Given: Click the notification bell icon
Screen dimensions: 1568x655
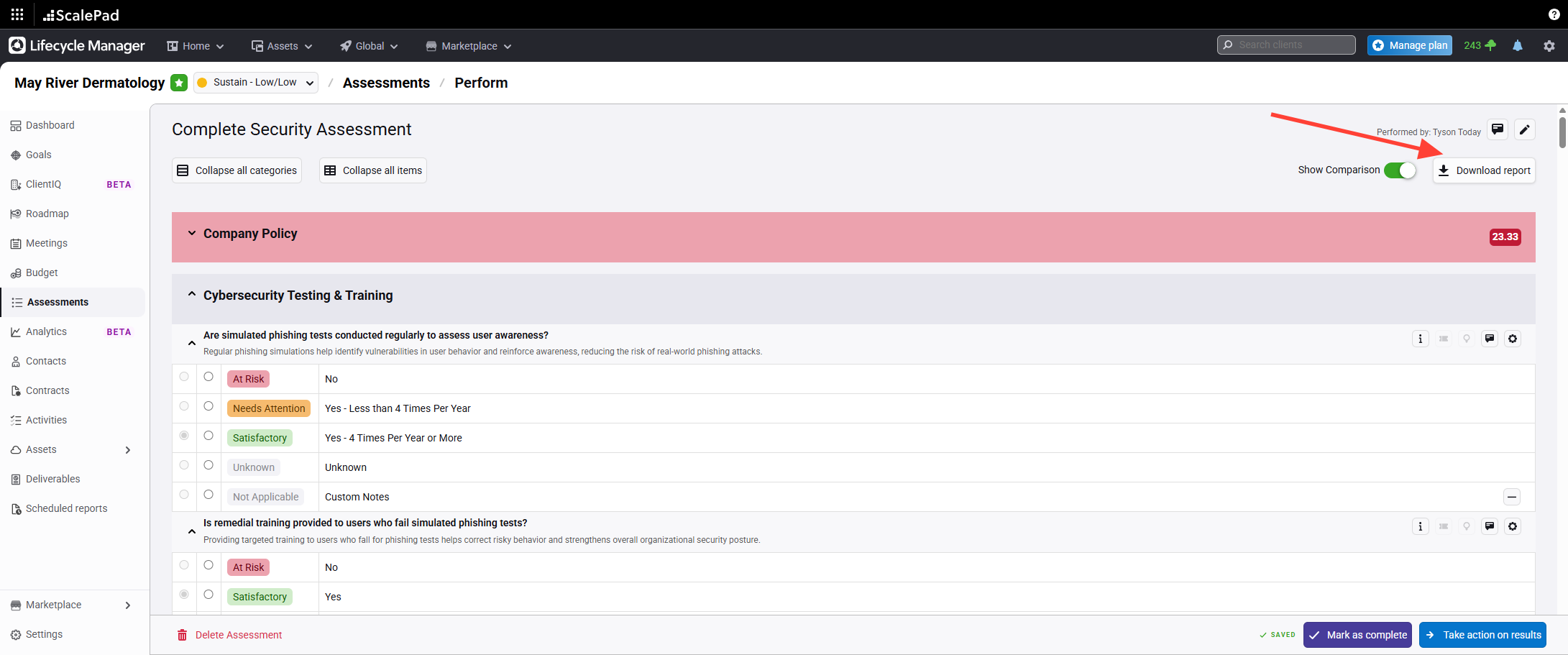Looking at the screenshot, I should click(x=1518, y=45).
